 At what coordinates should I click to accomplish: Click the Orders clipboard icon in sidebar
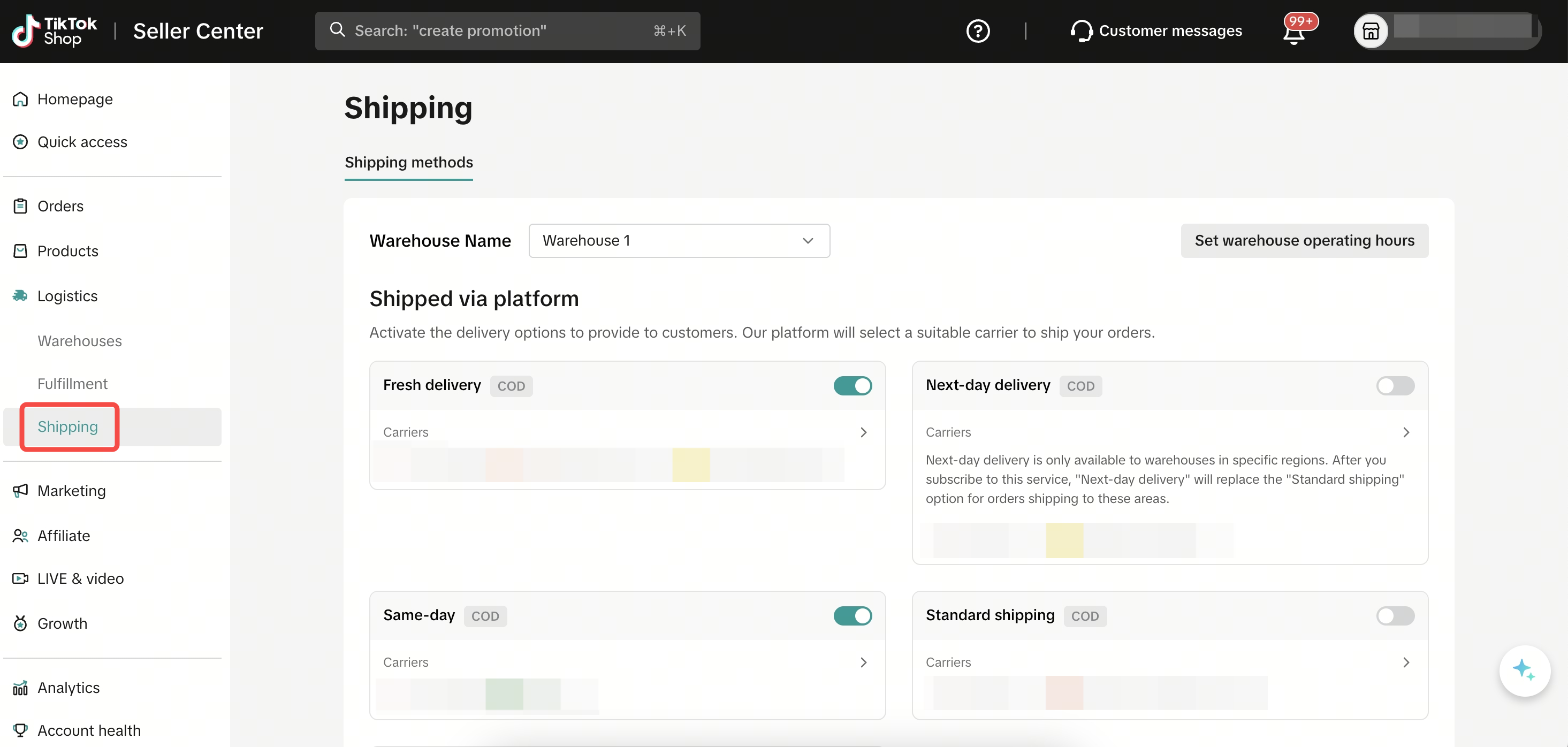pos(20,207)
